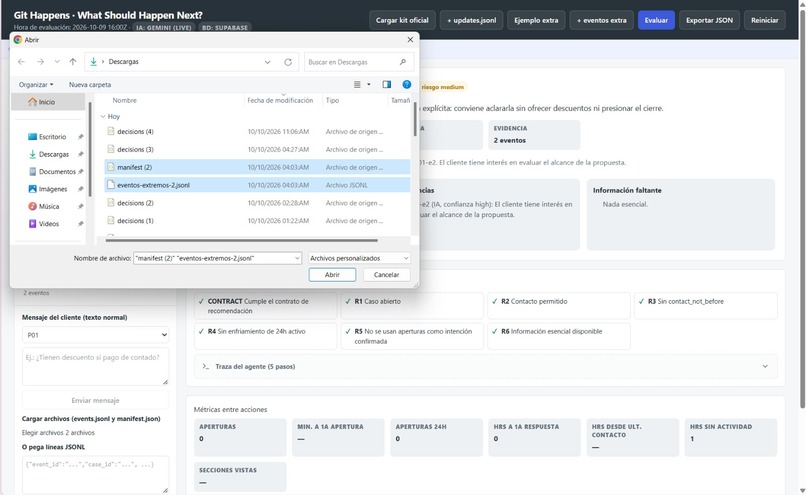Select the file decisions (4)

click(x=257, y=132)
